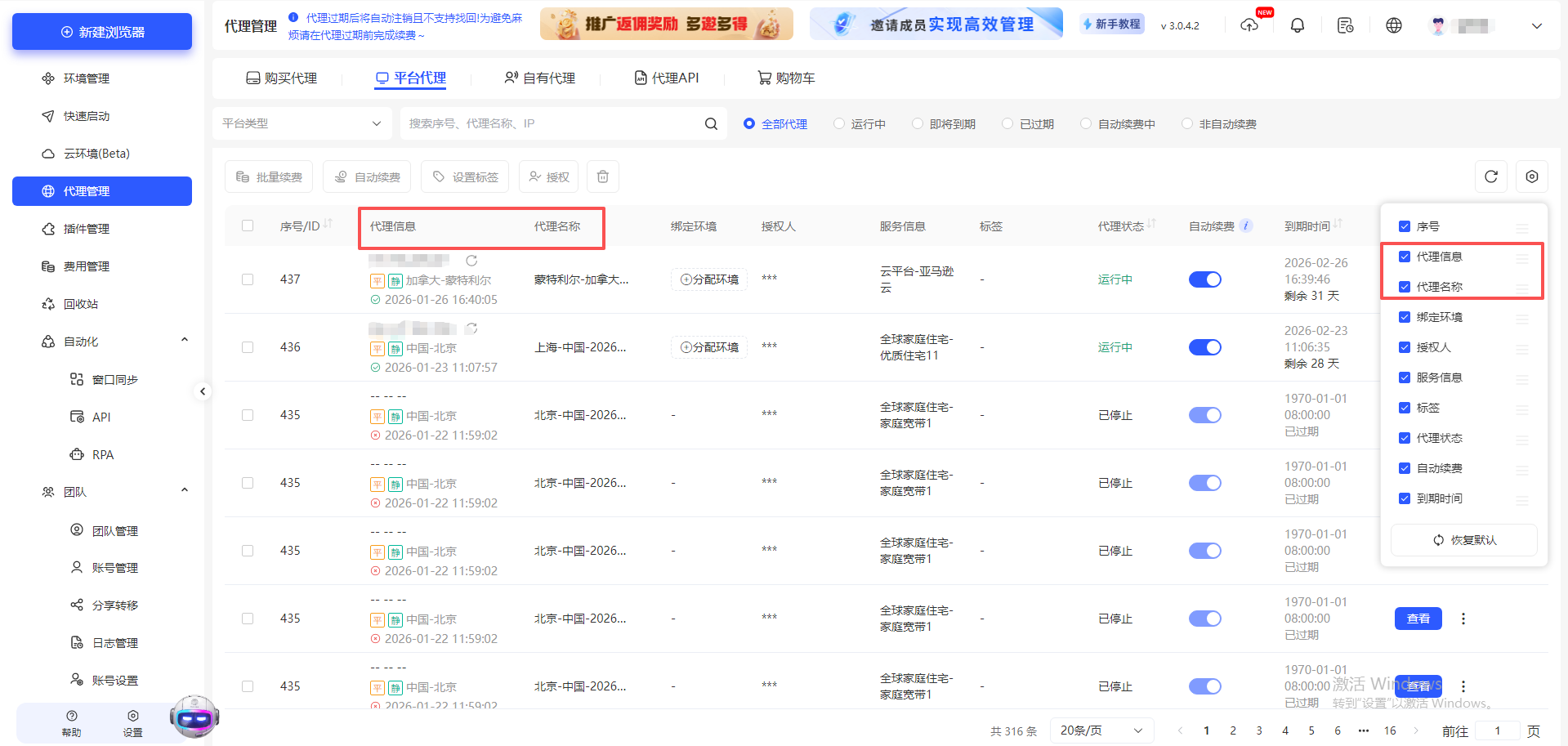The width and height of the screenshot is (1568, 746).
Task: Open the 20条/页 page size dropdown
Action: pos(1101,730)
